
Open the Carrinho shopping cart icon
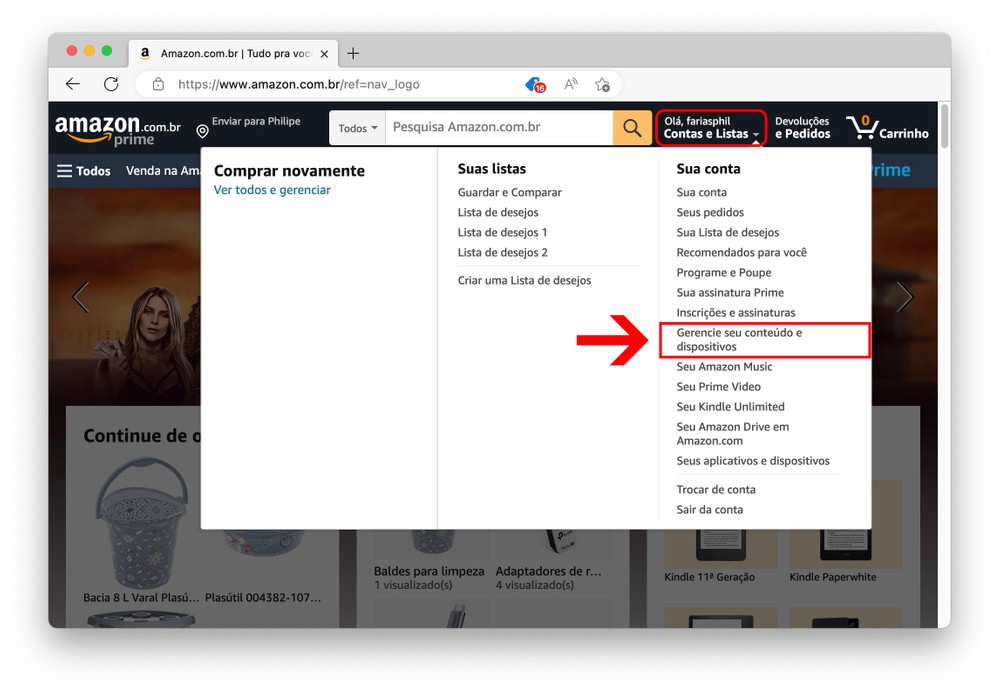(x=887, y=128)
